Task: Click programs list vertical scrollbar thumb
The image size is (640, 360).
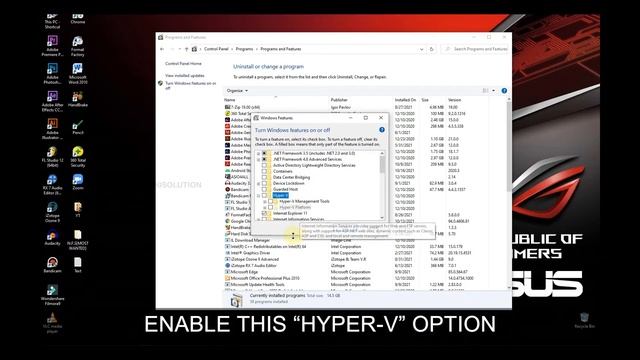Action: pyautogui.click(x=509, y=147)
